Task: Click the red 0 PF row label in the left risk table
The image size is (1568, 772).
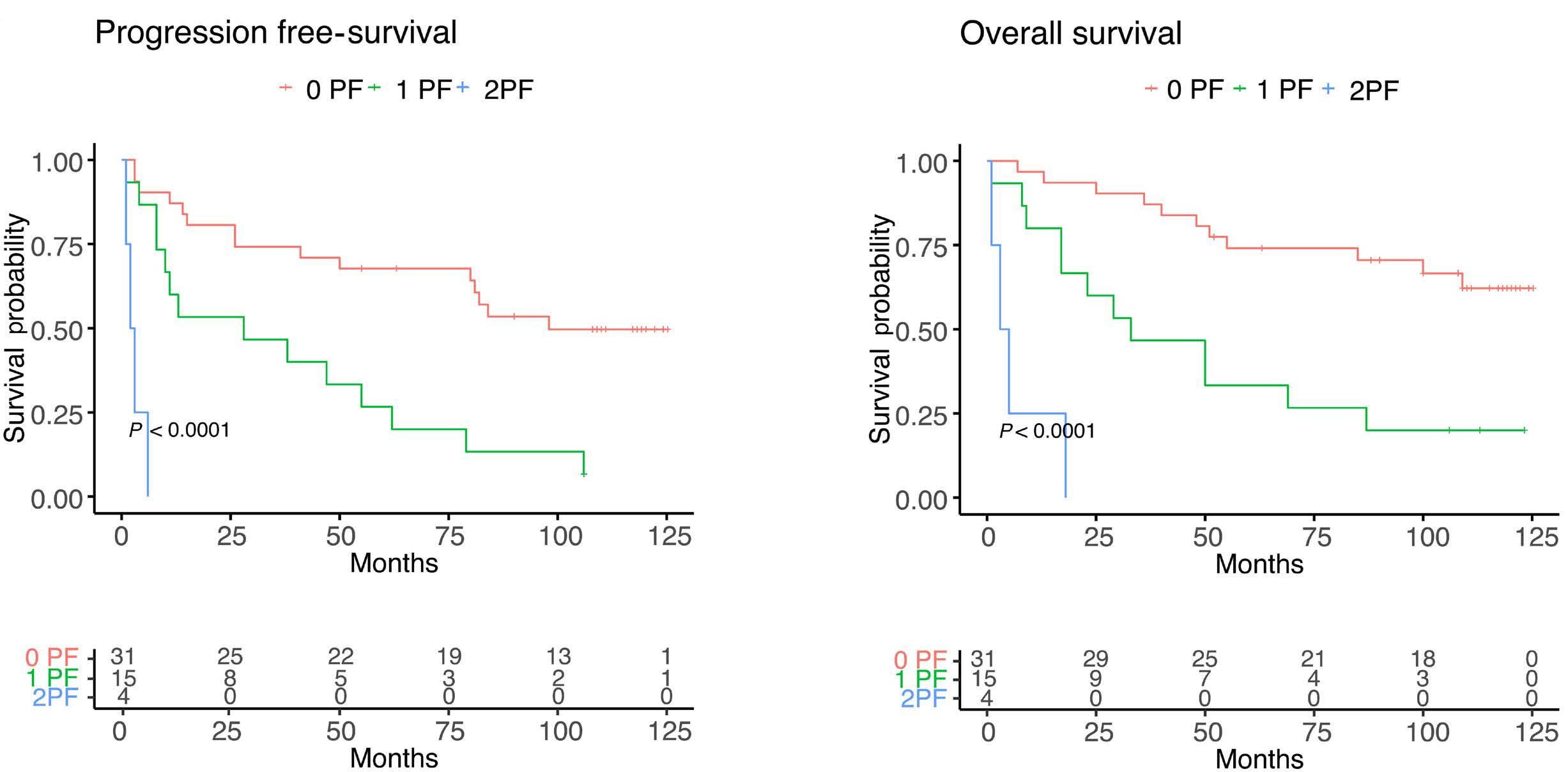Action: (52, 657)
